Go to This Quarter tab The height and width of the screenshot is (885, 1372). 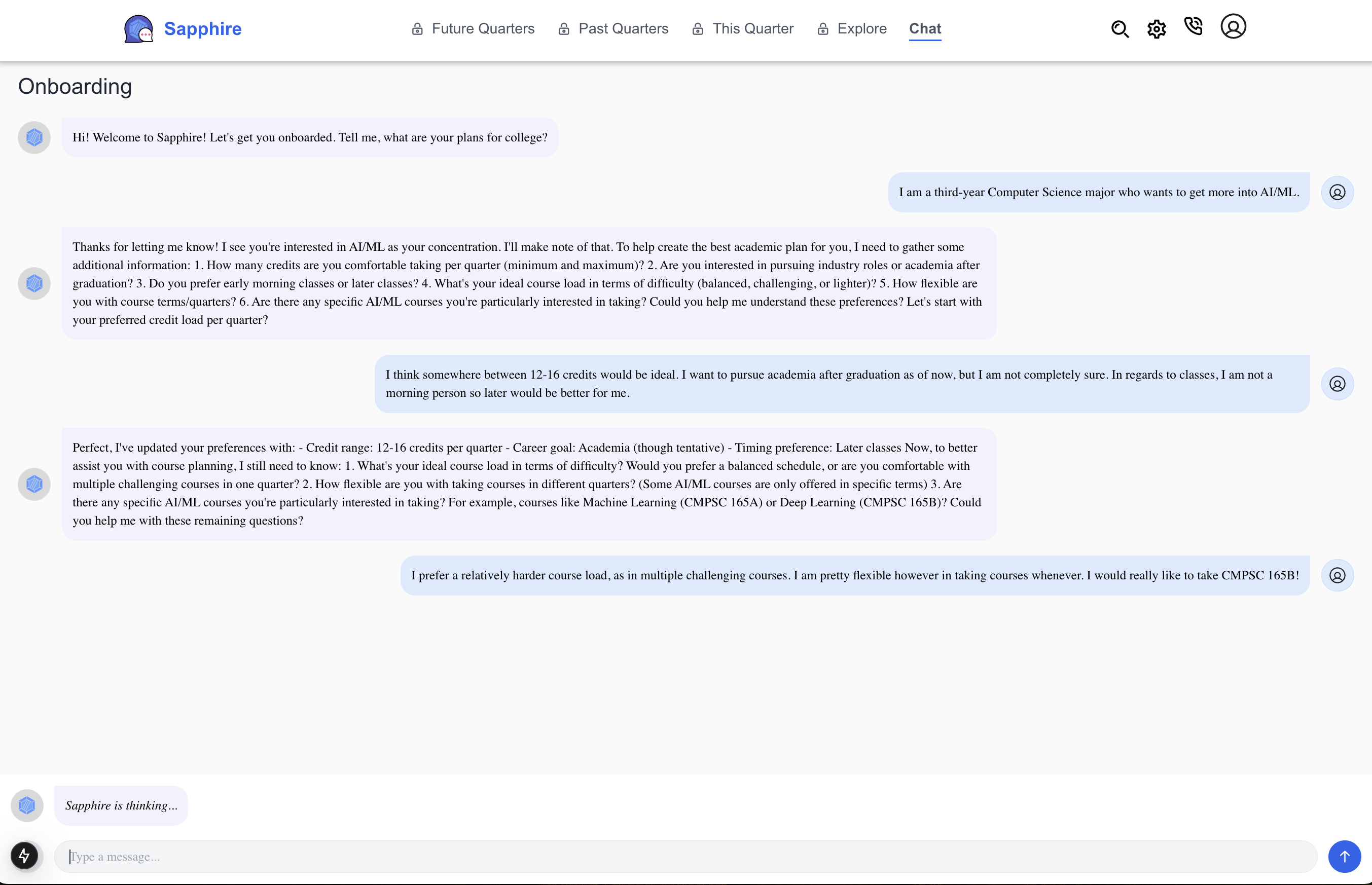752,29
